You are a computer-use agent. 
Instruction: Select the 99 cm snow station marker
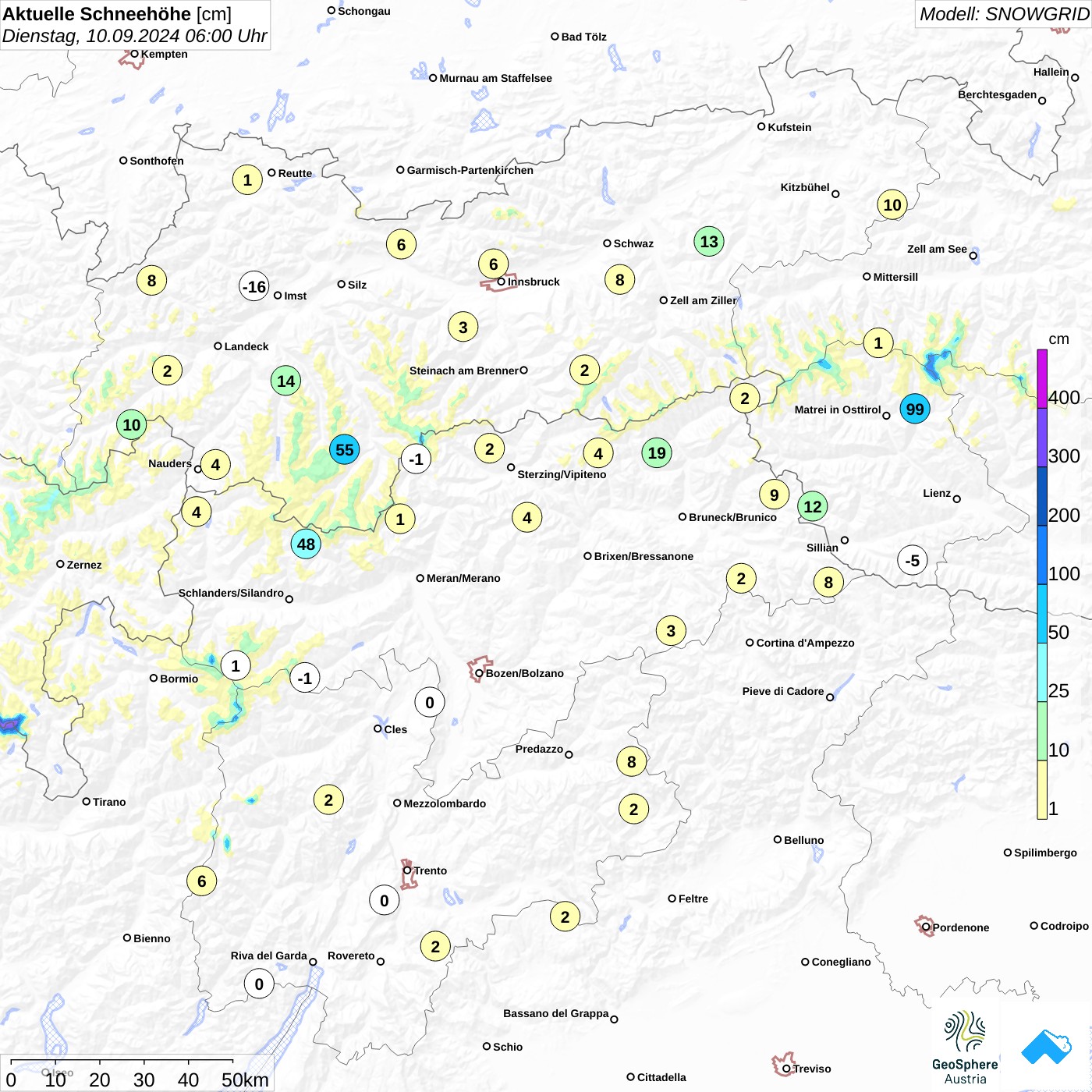[x=915, y=409]
